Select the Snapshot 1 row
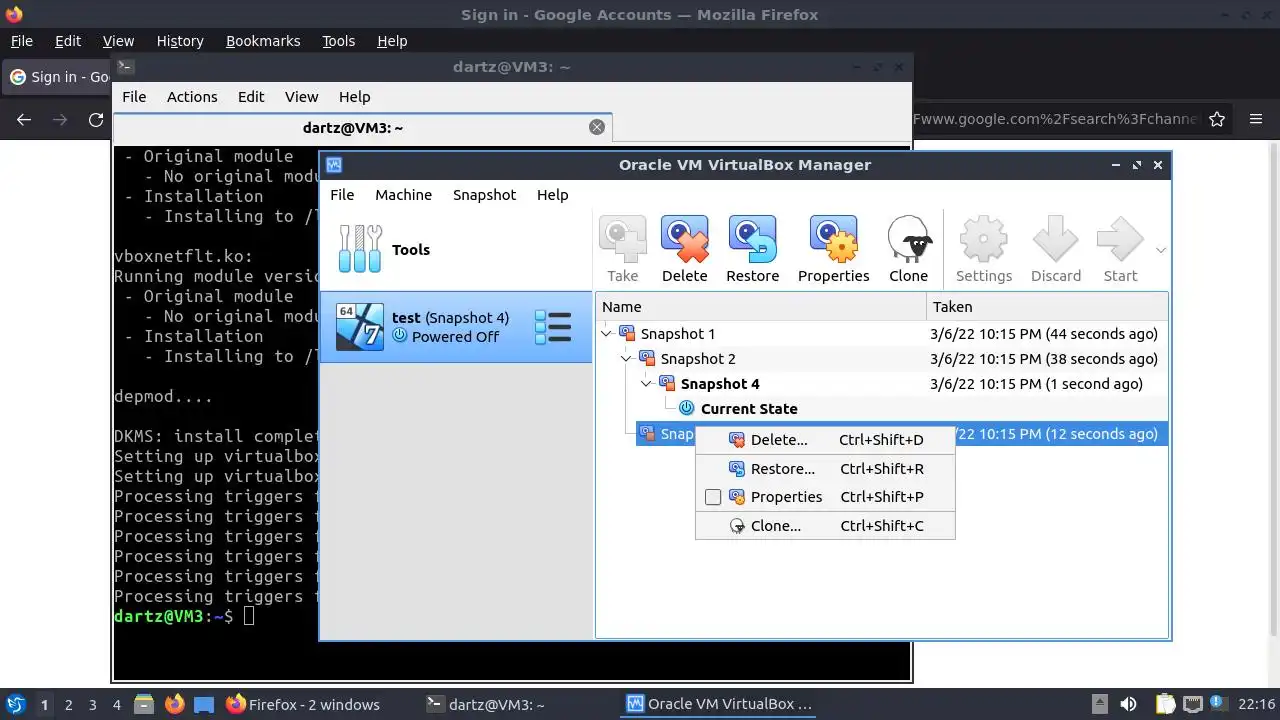The width and height of the screenshot is (1280, 720). point(882,334)
